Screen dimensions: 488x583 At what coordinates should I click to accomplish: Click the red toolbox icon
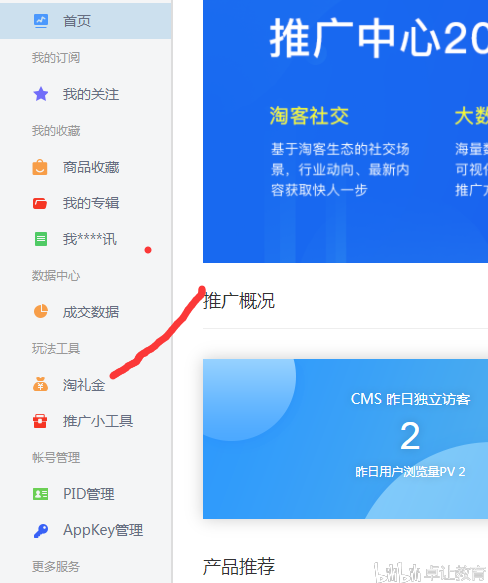(40, 421)
